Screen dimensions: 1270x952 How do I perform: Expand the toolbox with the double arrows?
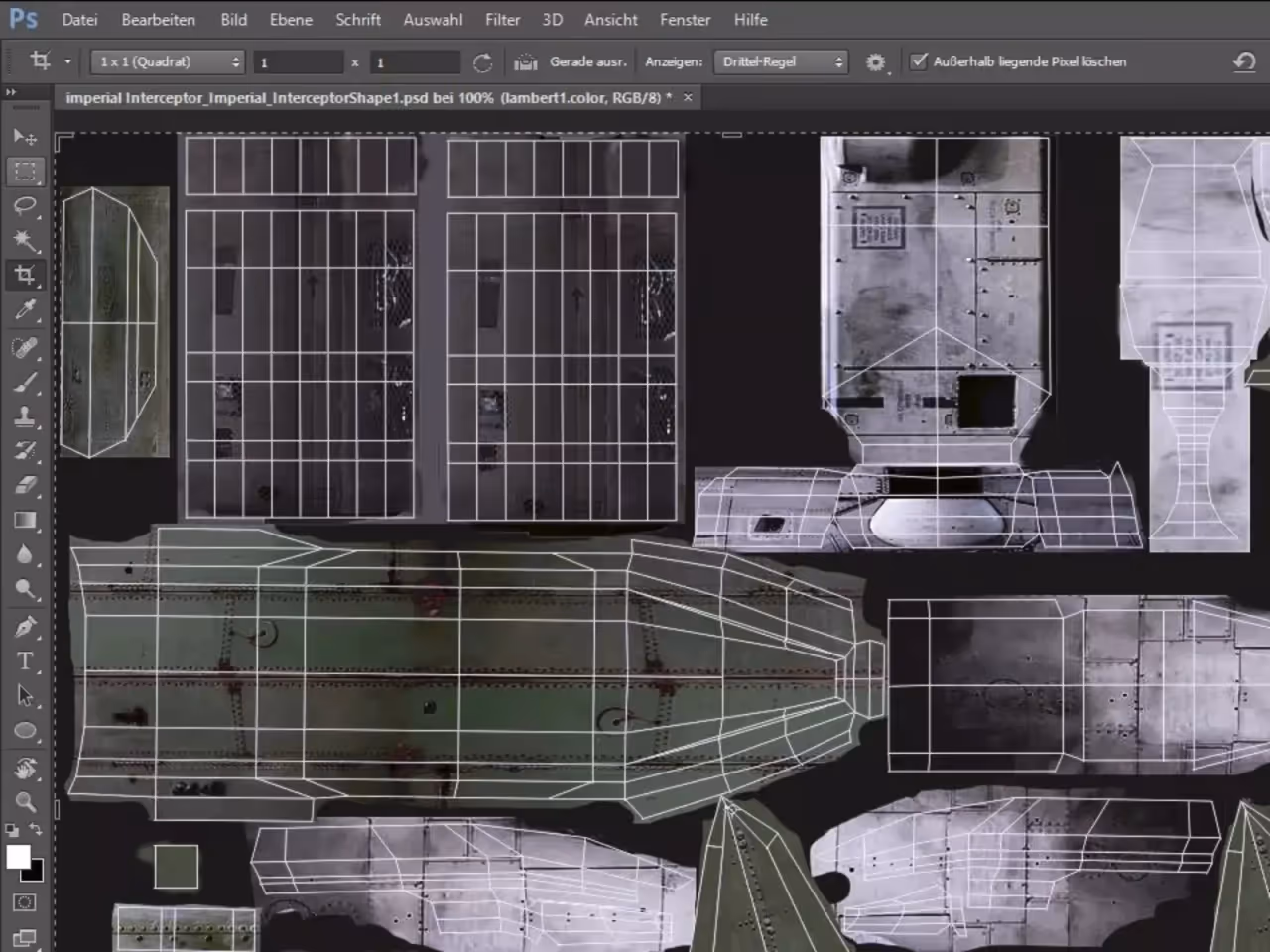pos(11,92)
